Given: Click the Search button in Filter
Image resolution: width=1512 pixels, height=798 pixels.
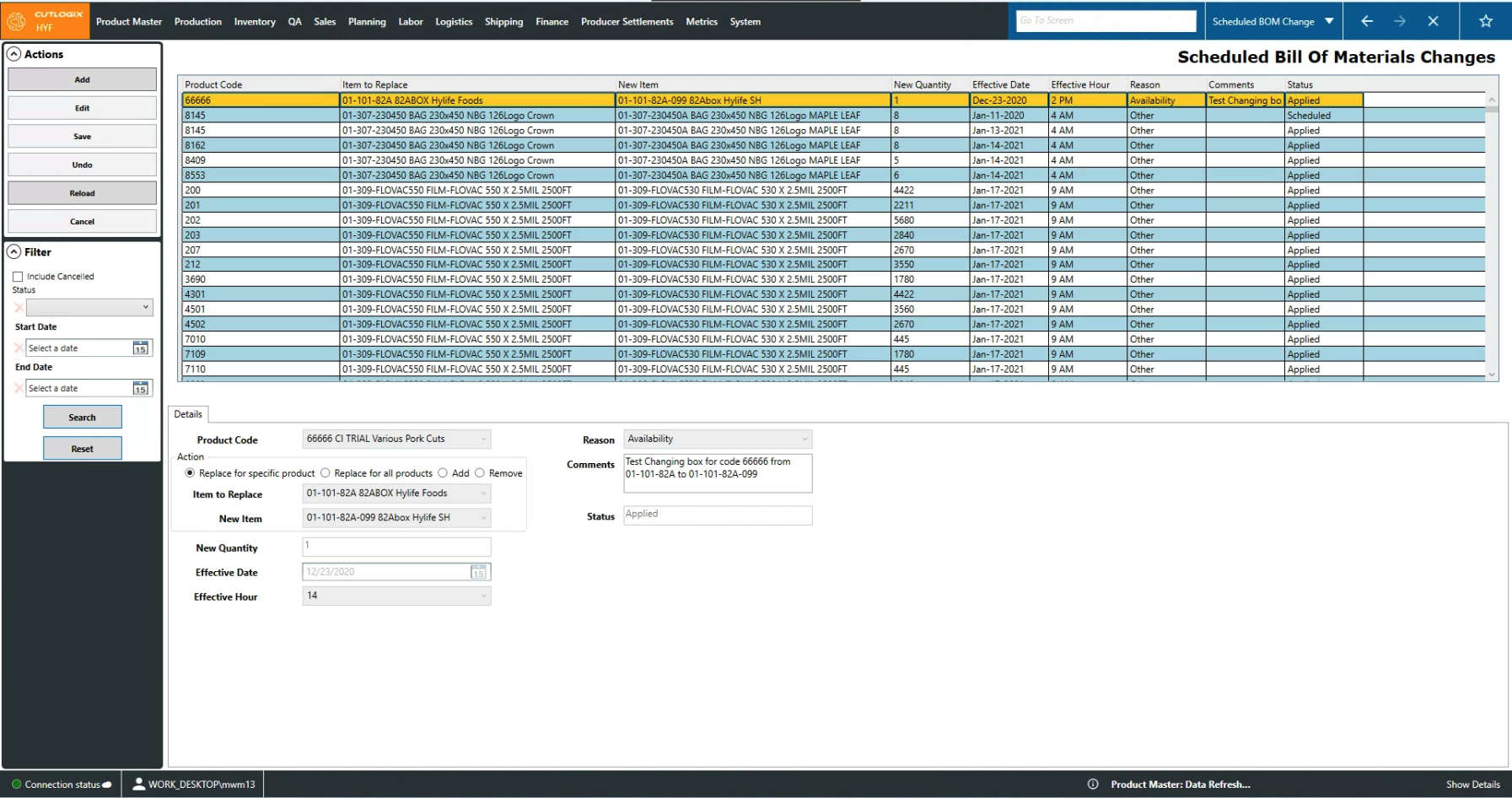Looking at the screenshot, I should [82, 418].
